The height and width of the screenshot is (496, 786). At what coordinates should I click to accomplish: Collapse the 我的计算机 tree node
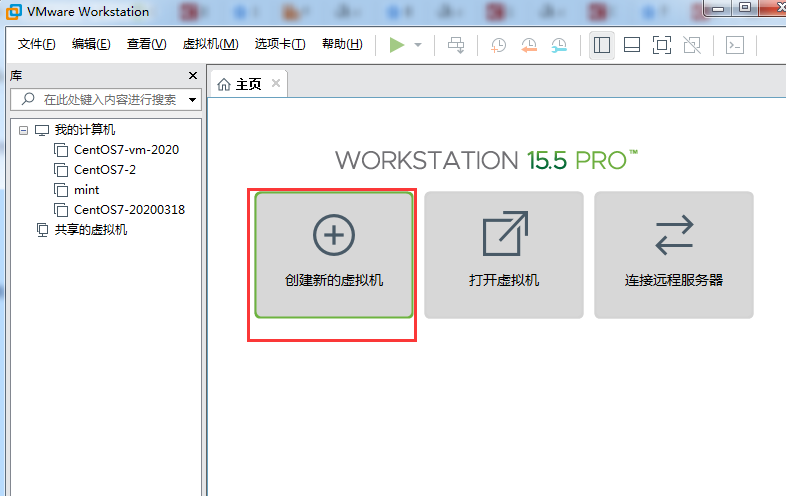[23, 130]
